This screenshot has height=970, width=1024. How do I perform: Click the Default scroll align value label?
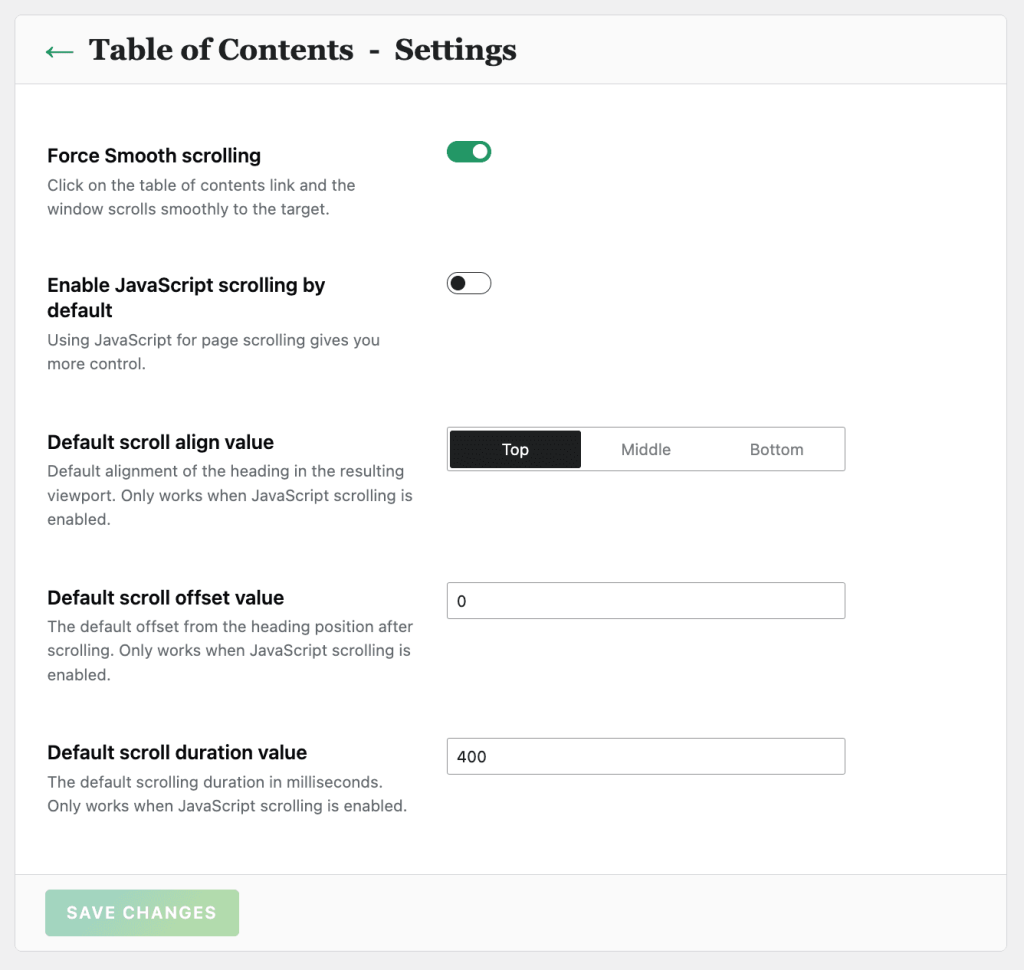tap(160, 442)
